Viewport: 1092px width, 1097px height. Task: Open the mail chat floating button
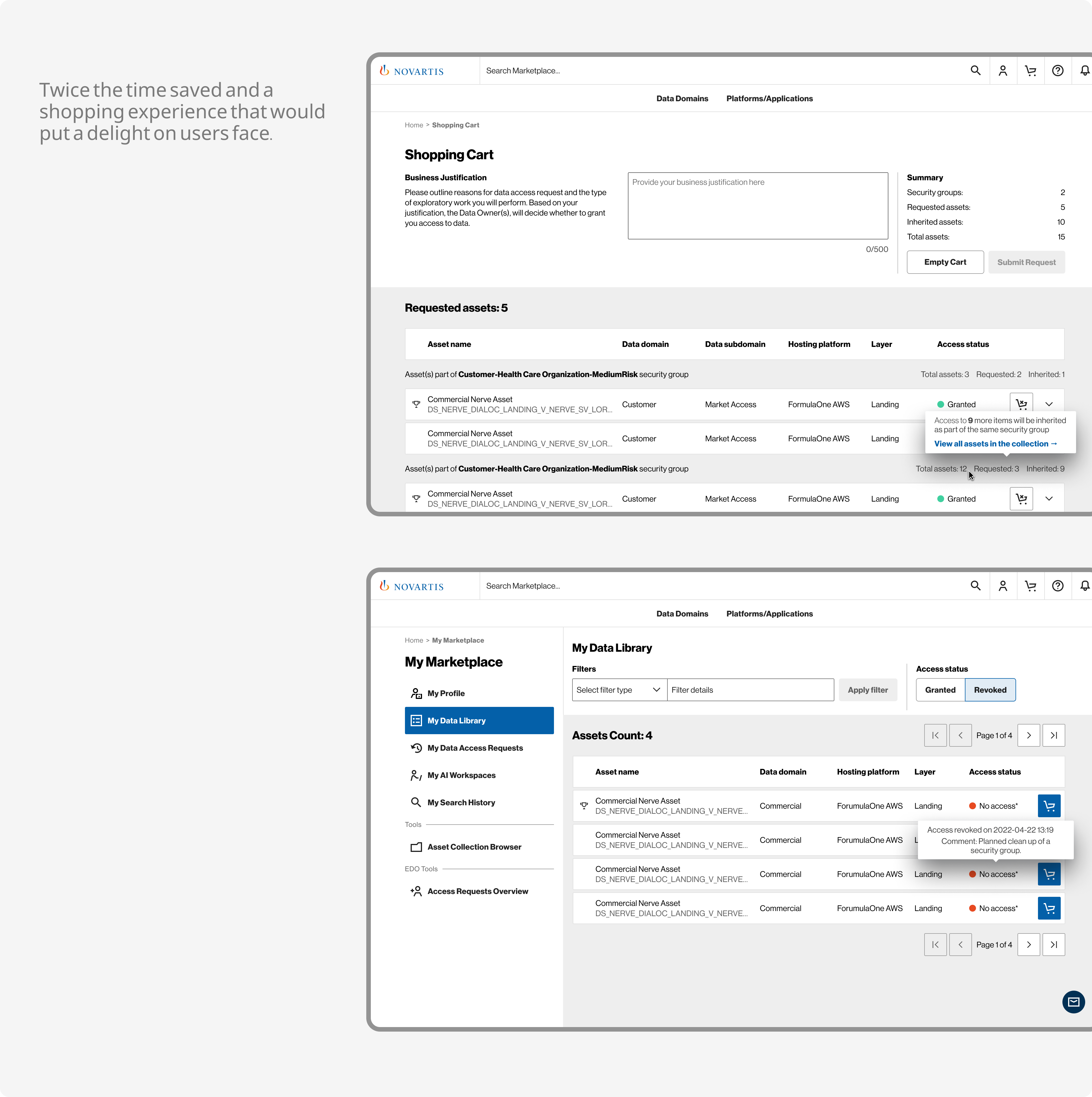[x=1073, y=1002]
